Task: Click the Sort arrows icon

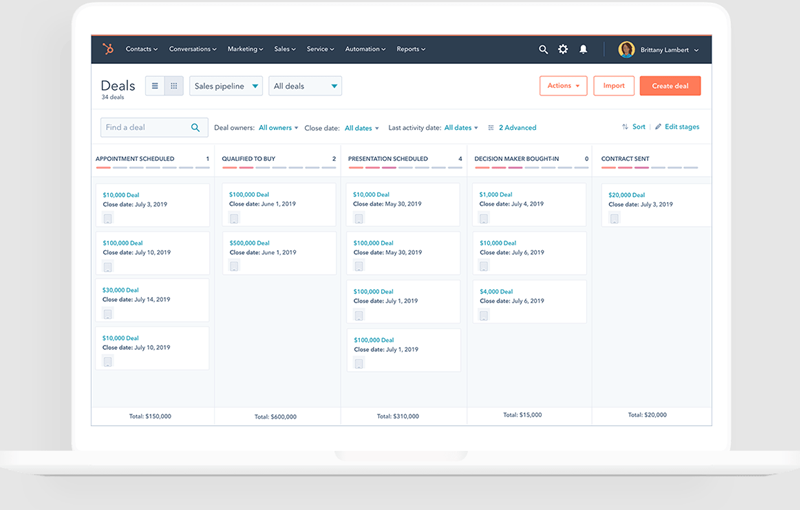Action: pyautogui.click(x=625, y=127)
